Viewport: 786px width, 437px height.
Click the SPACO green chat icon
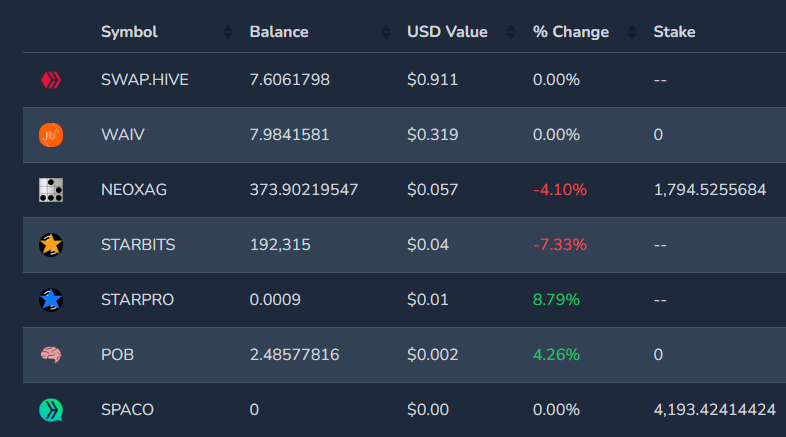coord(51,410)
